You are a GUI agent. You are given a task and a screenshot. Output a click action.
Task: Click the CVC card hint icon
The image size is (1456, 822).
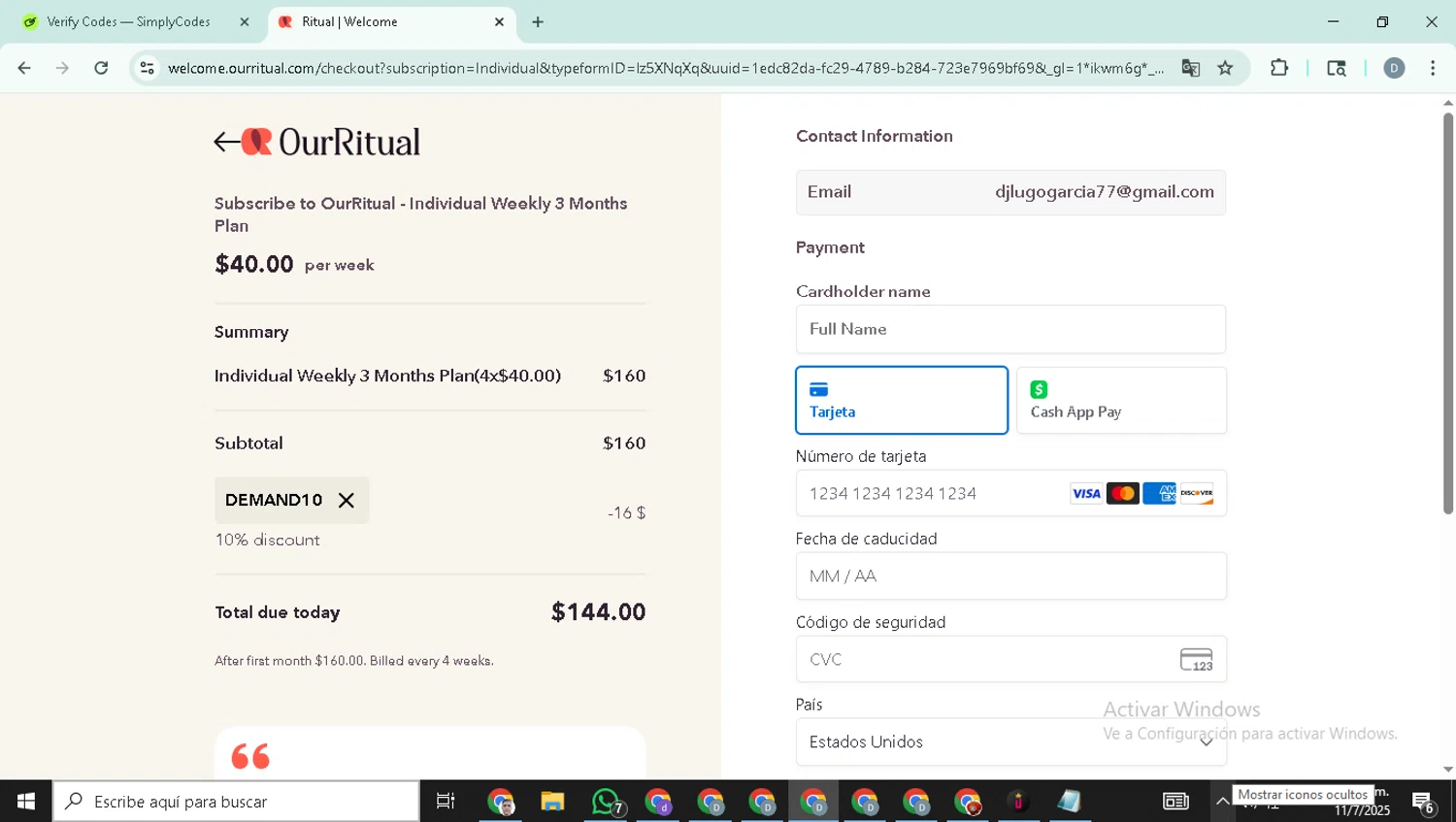(x=1196, y=660)
